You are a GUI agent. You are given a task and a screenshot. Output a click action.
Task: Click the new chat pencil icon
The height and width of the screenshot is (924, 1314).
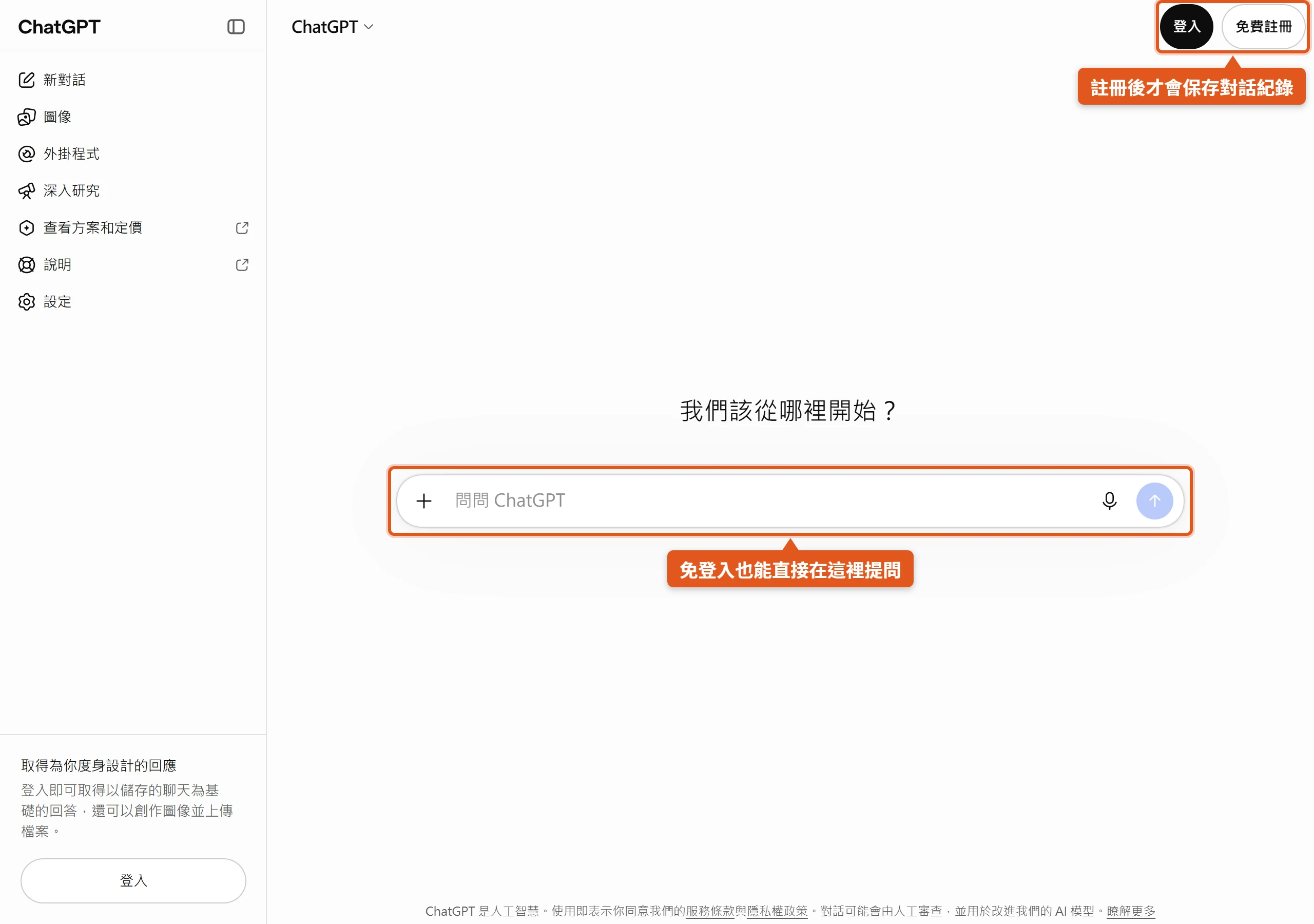tap(26, 80)
